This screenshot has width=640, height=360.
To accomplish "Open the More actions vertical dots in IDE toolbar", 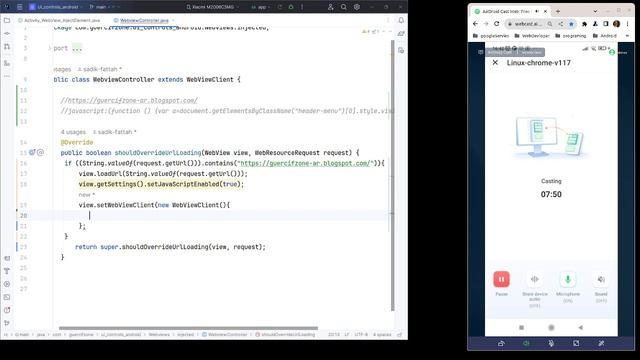I will (302, 7).
